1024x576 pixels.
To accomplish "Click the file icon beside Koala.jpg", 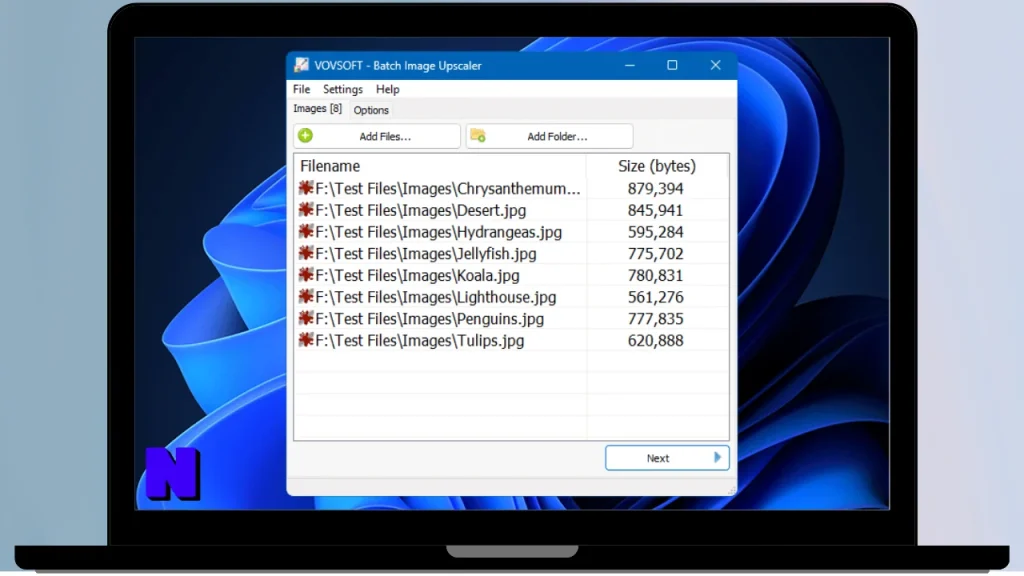I will 306,274.
